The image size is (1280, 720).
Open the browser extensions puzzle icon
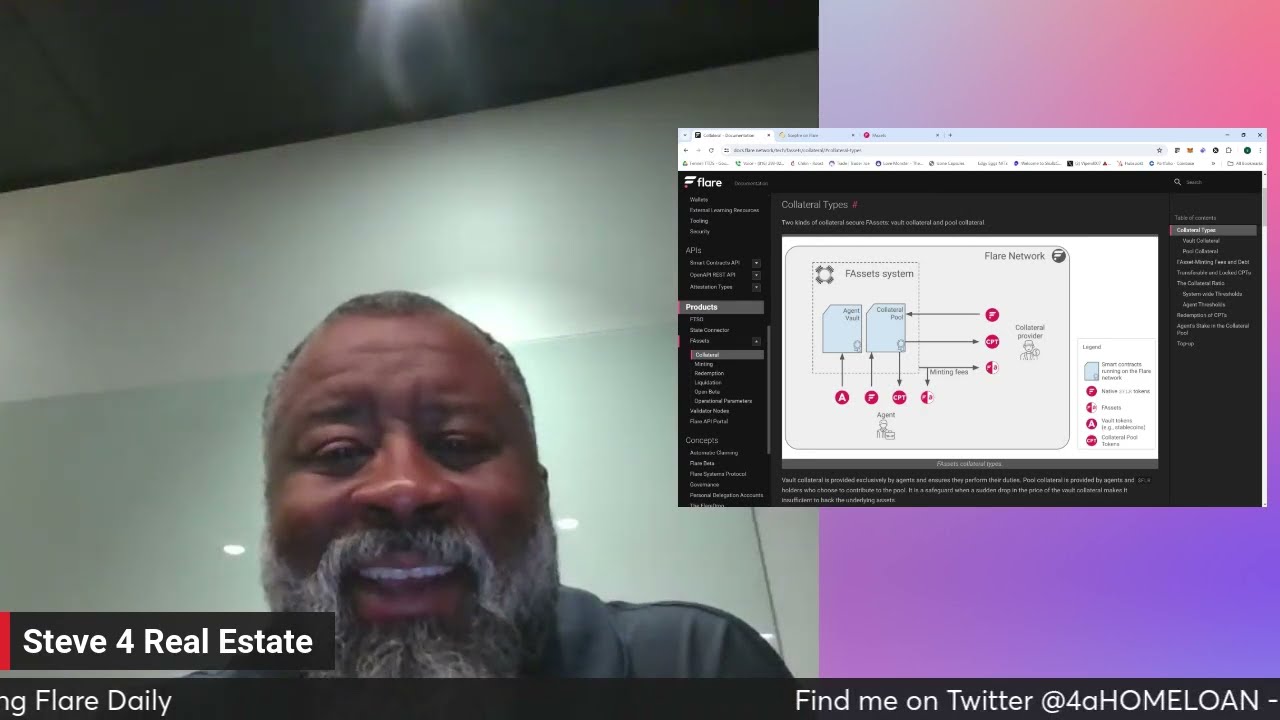point(1229,150)
